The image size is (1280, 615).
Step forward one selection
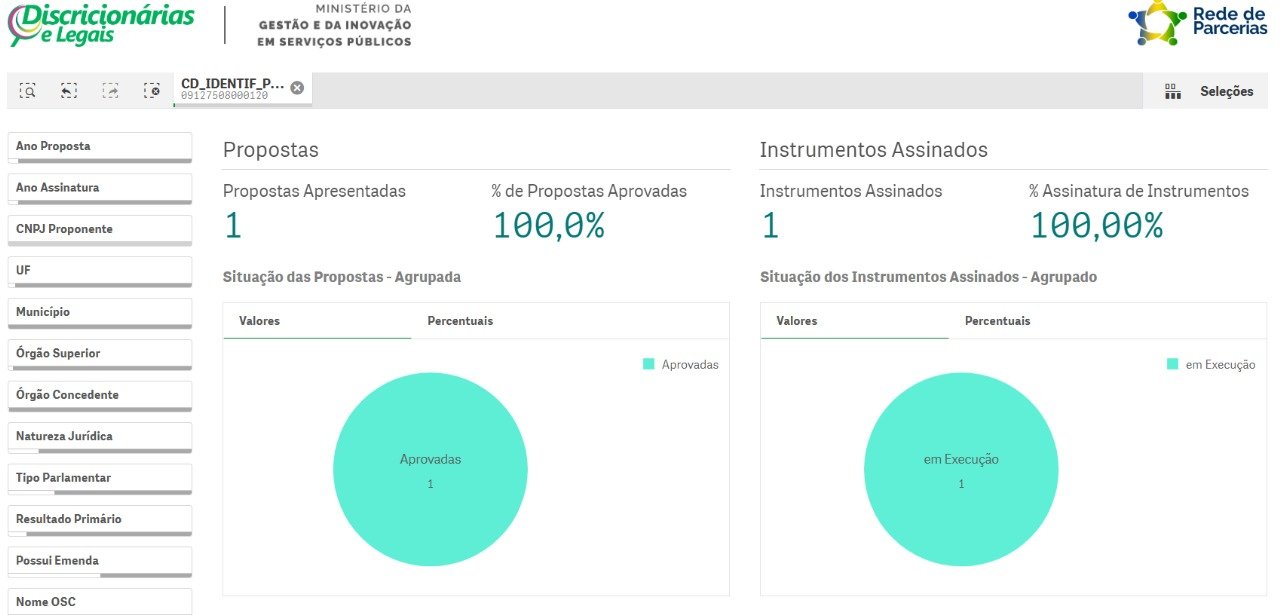110,91
